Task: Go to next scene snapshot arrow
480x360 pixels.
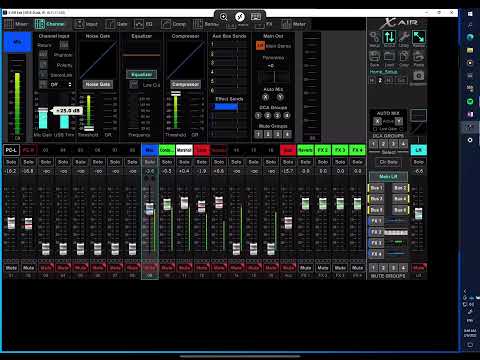Action: tap(388, 80)
